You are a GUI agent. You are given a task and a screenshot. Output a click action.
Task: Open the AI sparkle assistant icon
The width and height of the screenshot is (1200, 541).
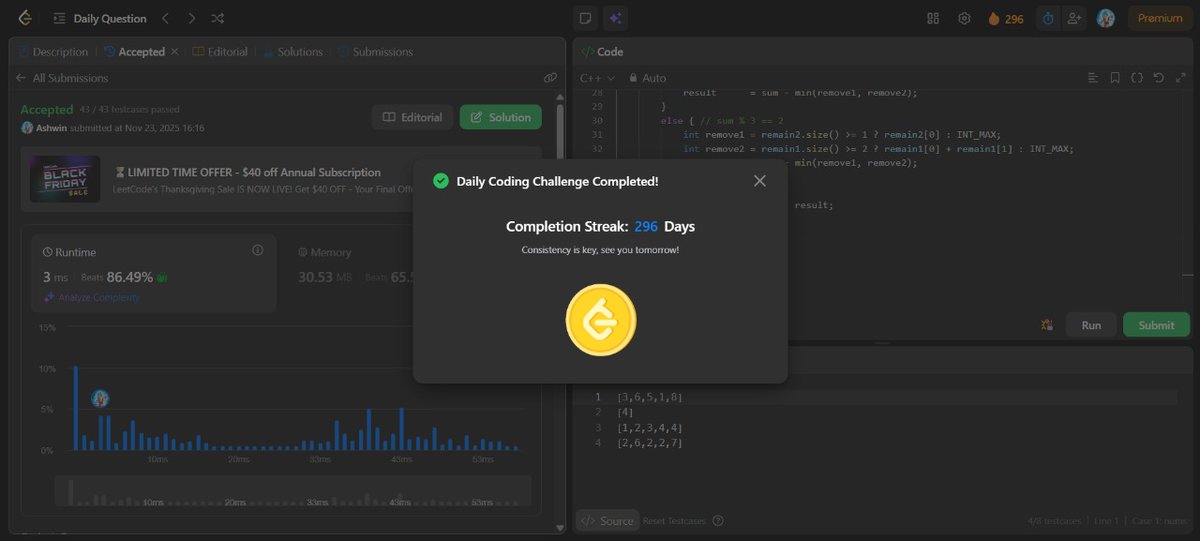(615, 18)
